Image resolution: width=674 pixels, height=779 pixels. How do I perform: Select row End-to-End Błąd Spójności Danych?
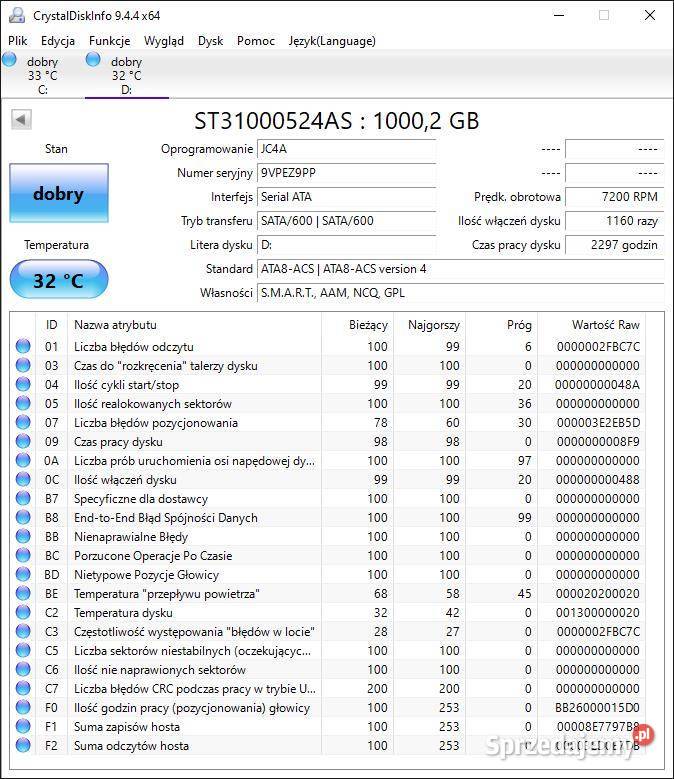coord(328,517)
